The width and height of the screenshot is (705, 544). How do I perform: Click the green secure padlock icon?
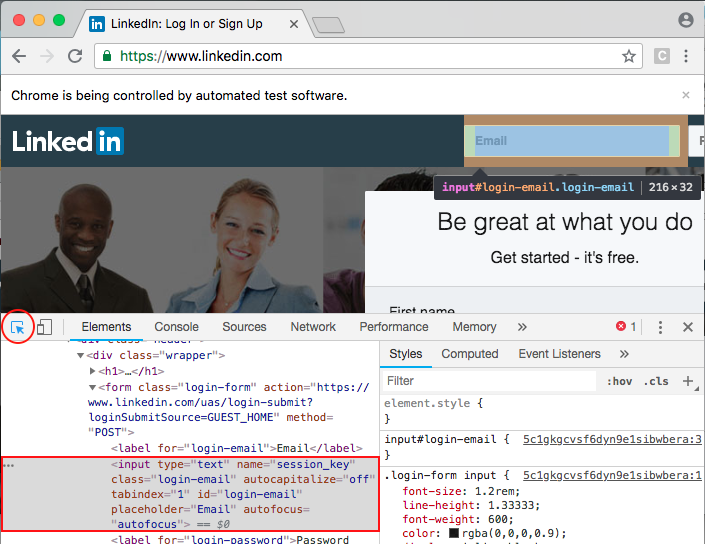107,56
